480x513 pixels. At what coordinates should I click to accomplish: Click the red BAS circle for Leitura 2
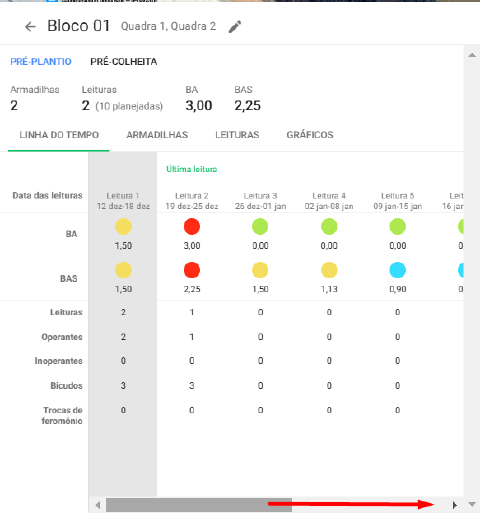point(192,270)
